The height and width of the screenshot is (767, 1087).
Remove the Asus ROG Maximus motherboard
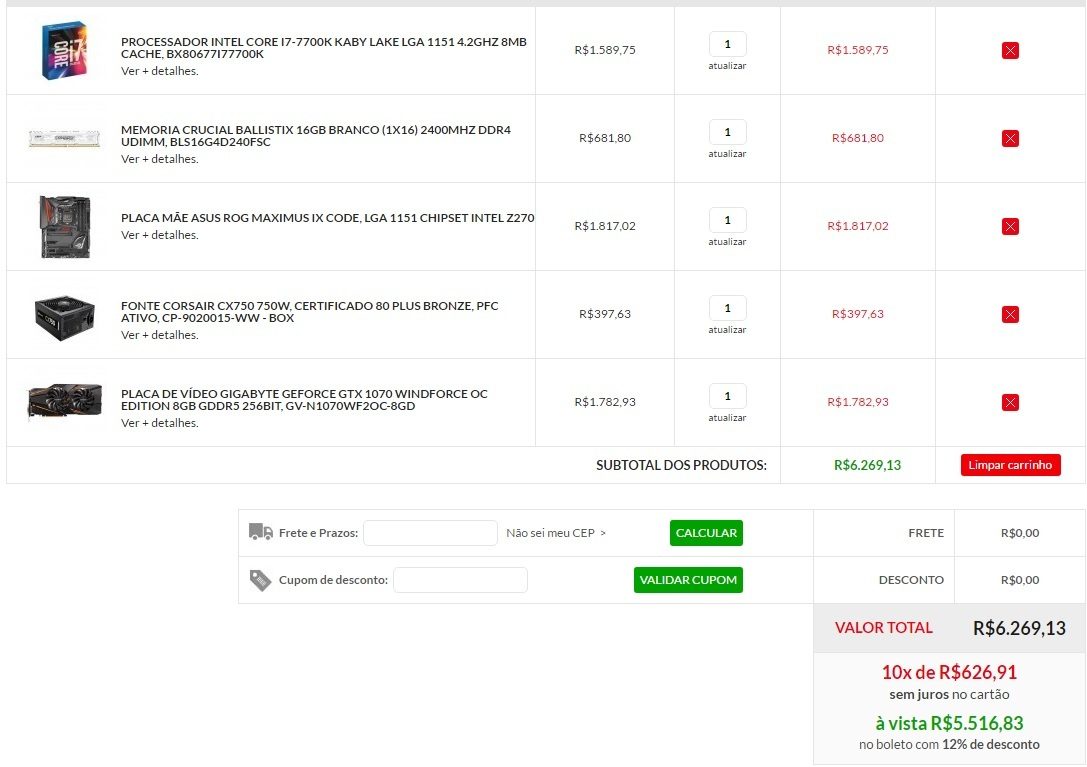(x=1010, y=226)
